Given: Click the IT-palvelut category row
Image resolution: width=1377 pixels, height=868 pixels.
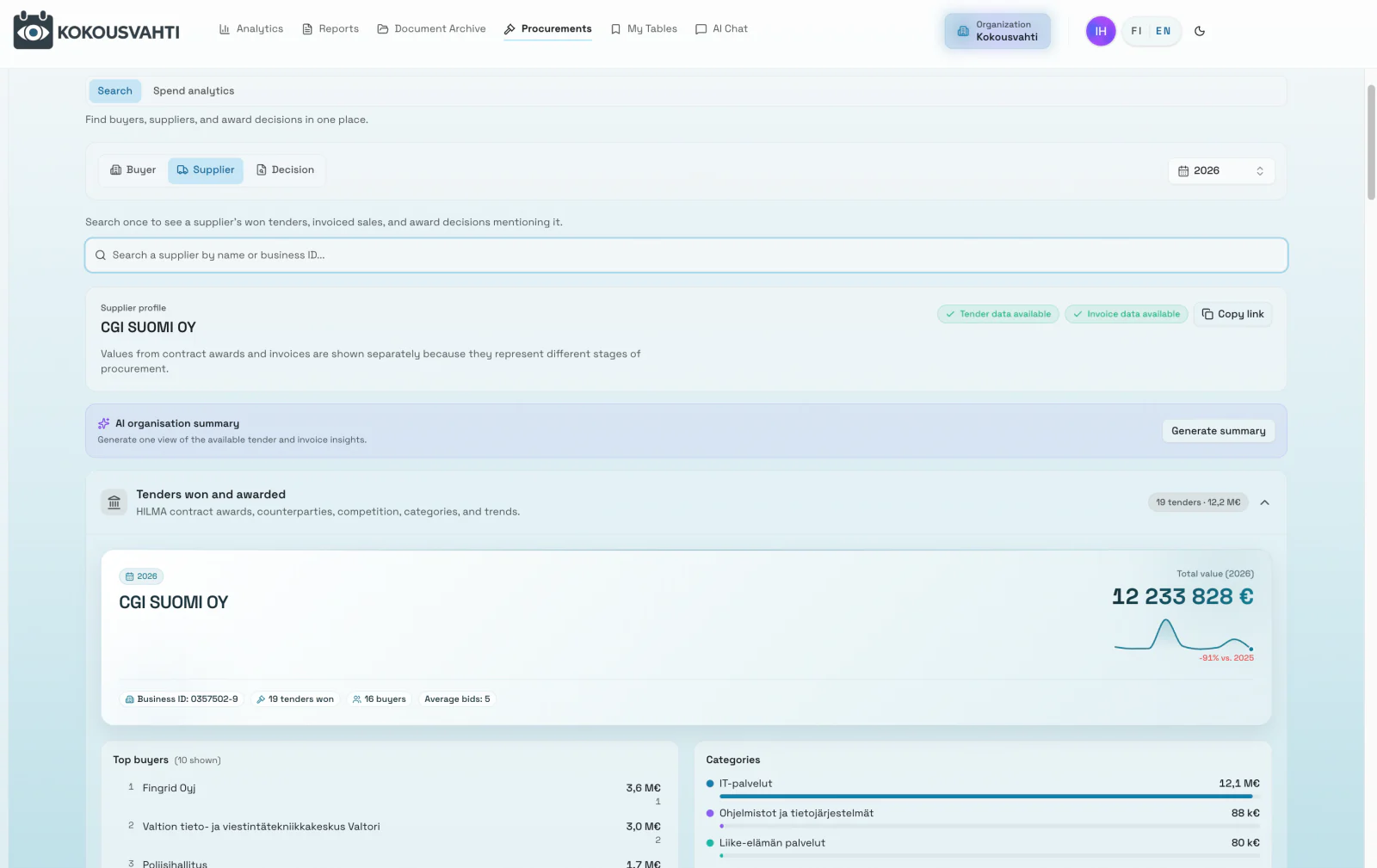Looking at the screenshot, I should [982, 789].
